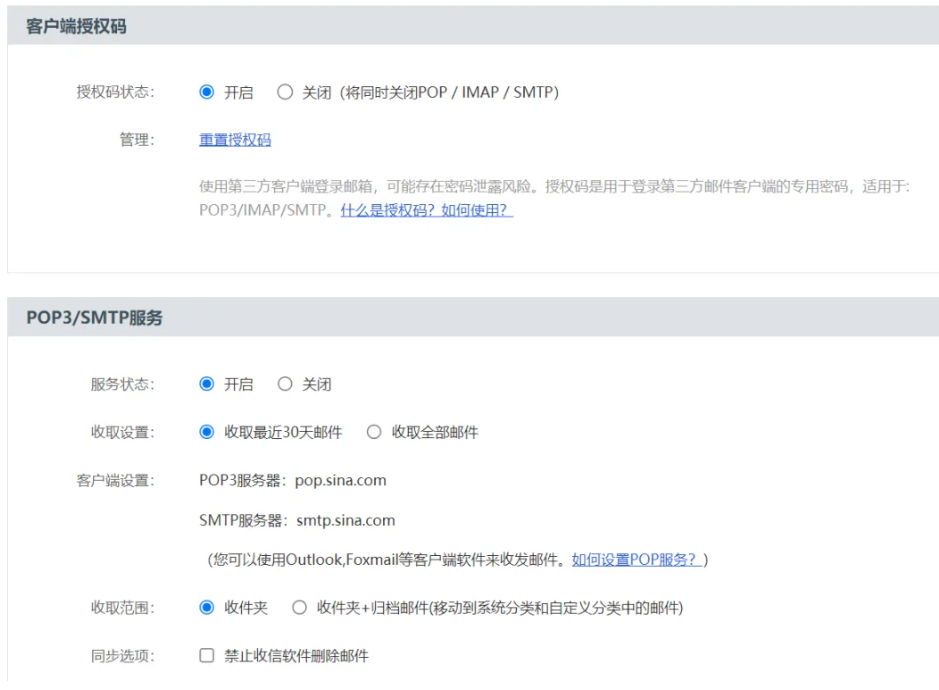Viewport: 939px width, 690px height.
Task: Select 关闭 for 授权码状态
Action: tap(285, 92)
